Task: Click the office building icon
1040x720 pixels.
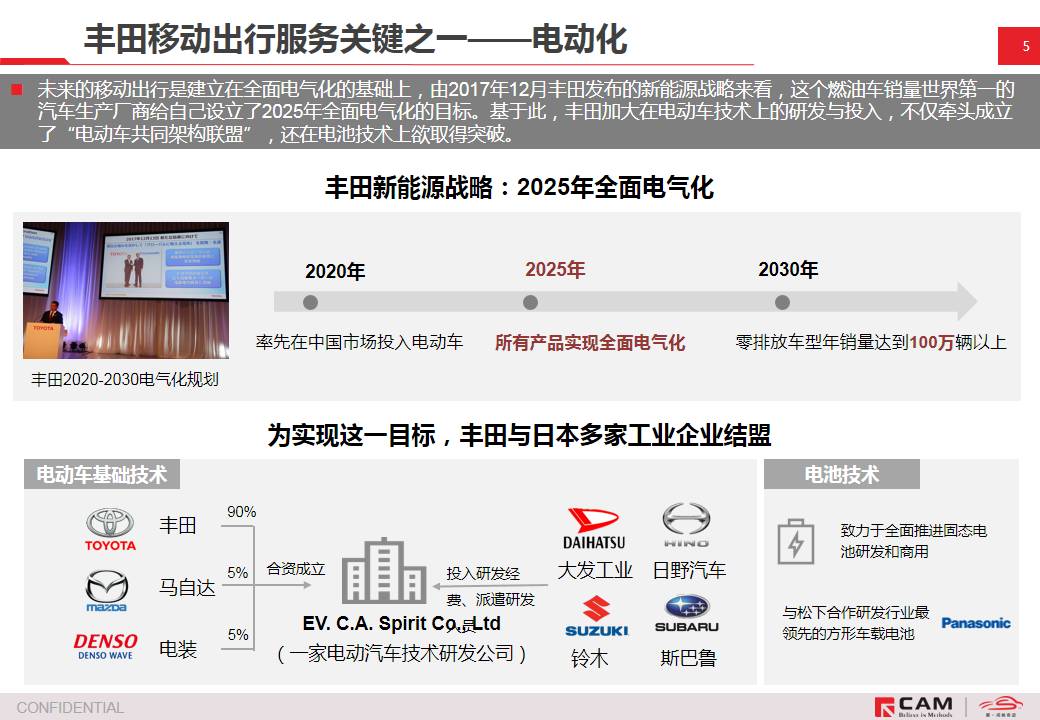Action: coord(384,570)
